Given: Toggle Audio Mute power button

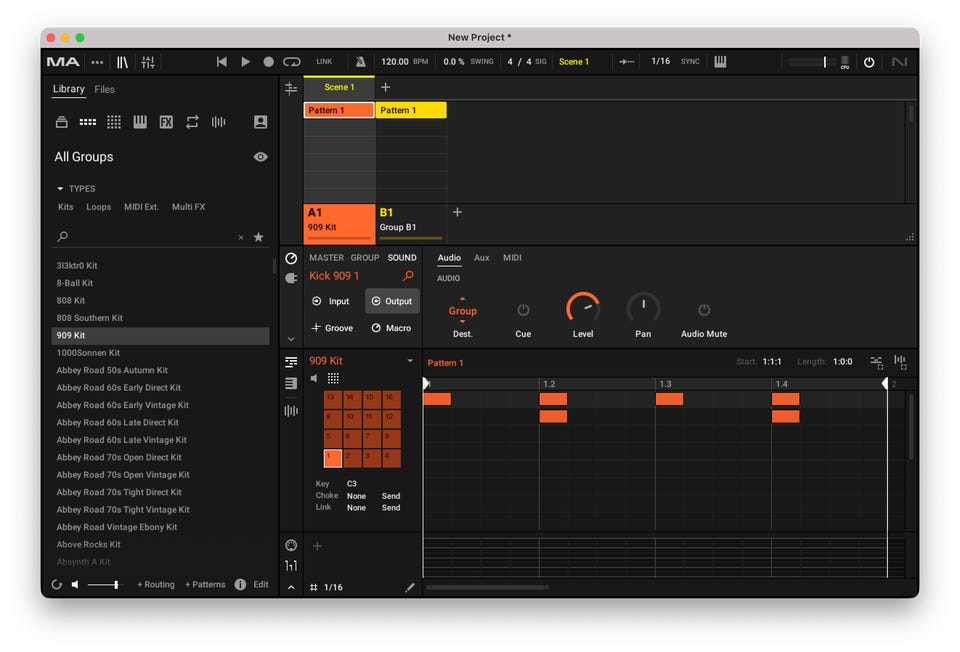Looking at the screenshot, I should [704, 310].
